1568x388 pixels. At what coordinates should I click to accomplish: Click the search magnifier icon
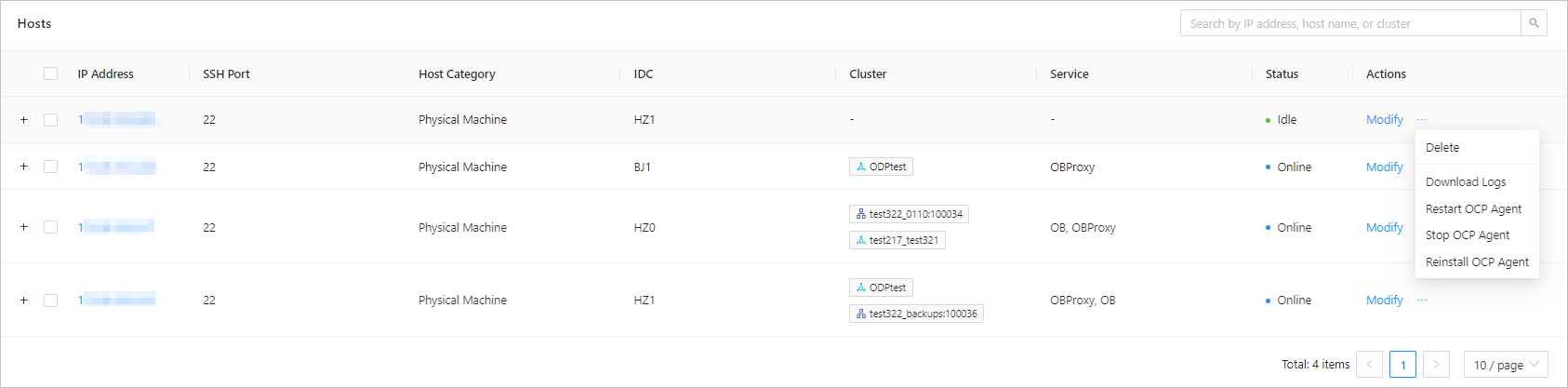(1534, 23)
